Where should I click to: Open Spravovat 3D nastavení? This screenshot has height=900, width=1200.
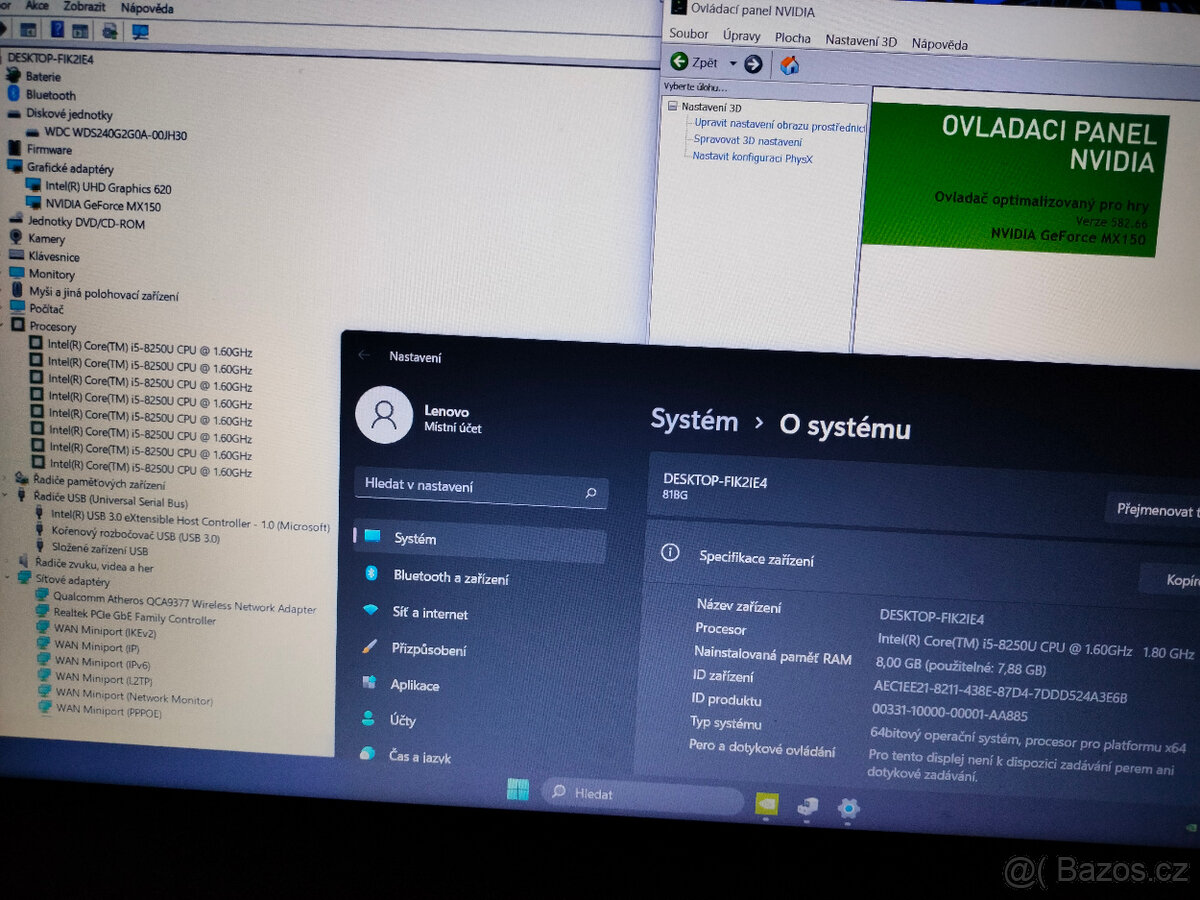[x=748, y=141]
